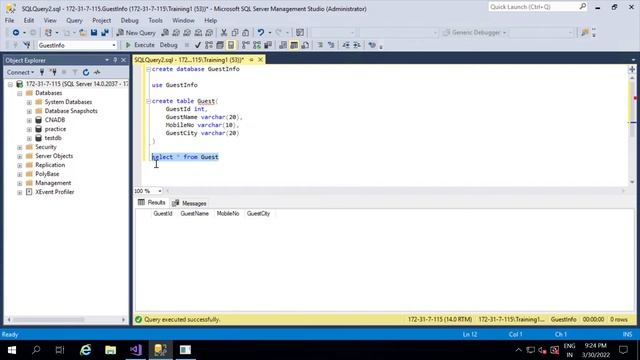Execute the query with the Execute button
Screen dimensions: 640x360
(140, 45)
